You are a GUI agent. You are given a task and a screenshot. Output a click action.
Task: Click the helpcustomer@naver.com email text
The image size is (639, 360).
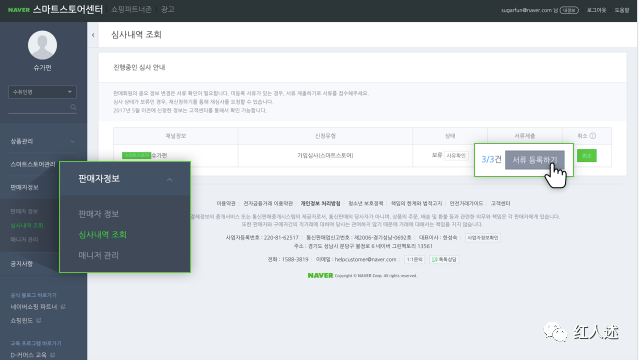point(366,259)
